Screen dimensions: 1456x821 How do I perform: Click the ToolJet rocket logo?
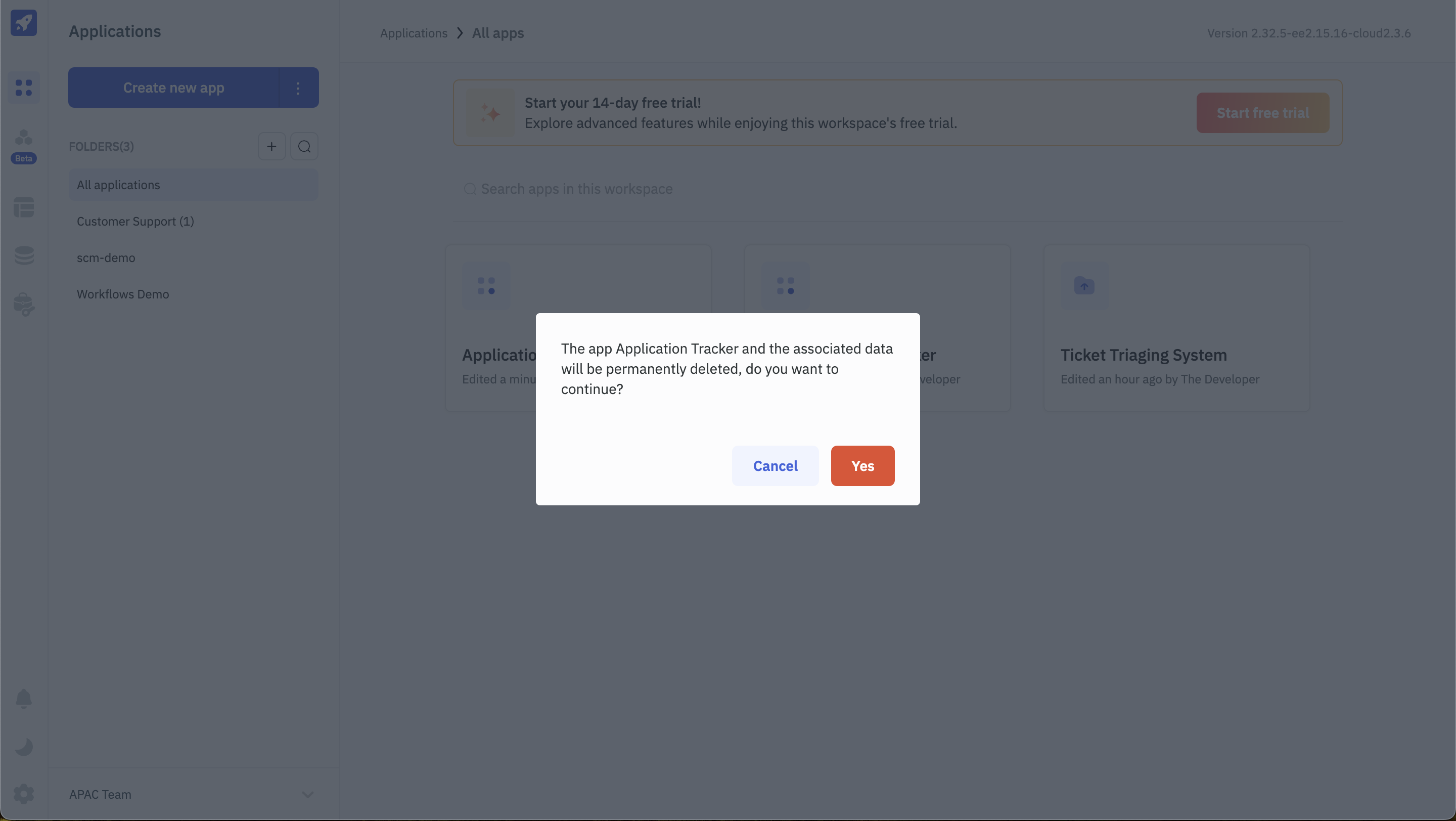(24, 23)
